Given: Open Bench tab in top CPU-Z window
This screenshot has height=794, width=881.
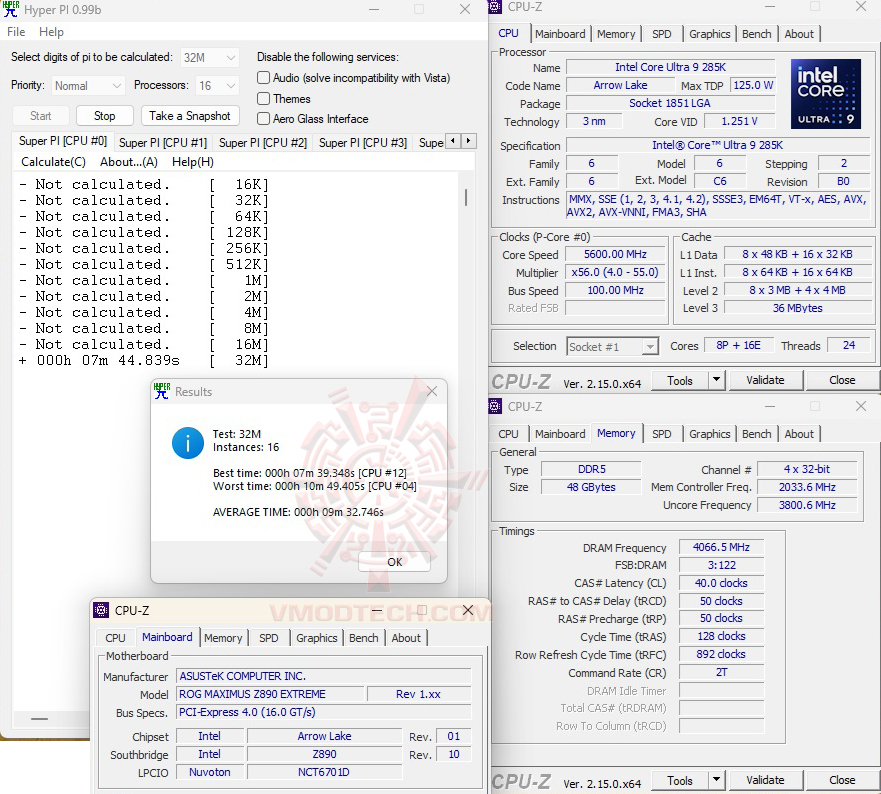Looking at the screenshot, I should 757,34.
